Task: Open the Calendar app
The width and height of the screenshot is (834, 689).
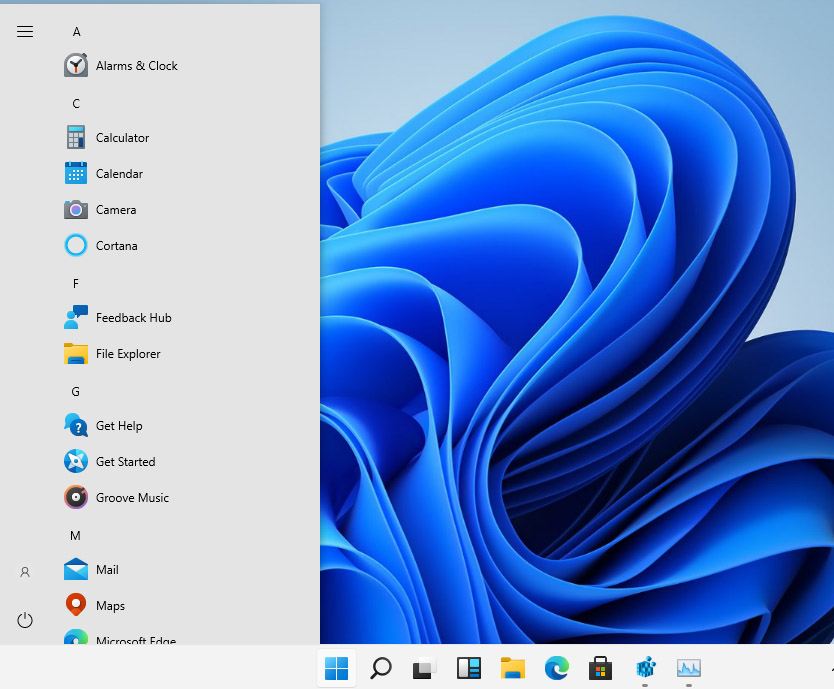Action: [104, 173]
